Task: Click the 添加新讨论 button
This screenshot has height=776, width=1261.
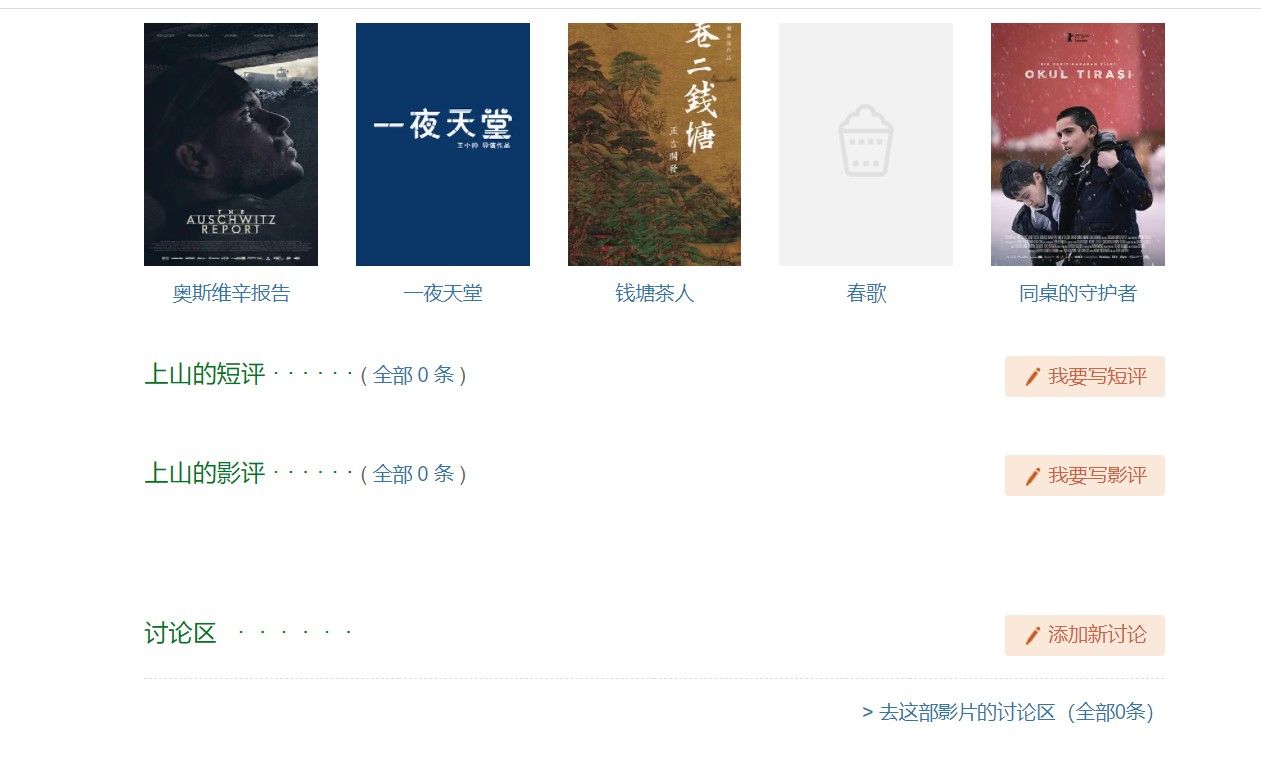Action: 1085,636
